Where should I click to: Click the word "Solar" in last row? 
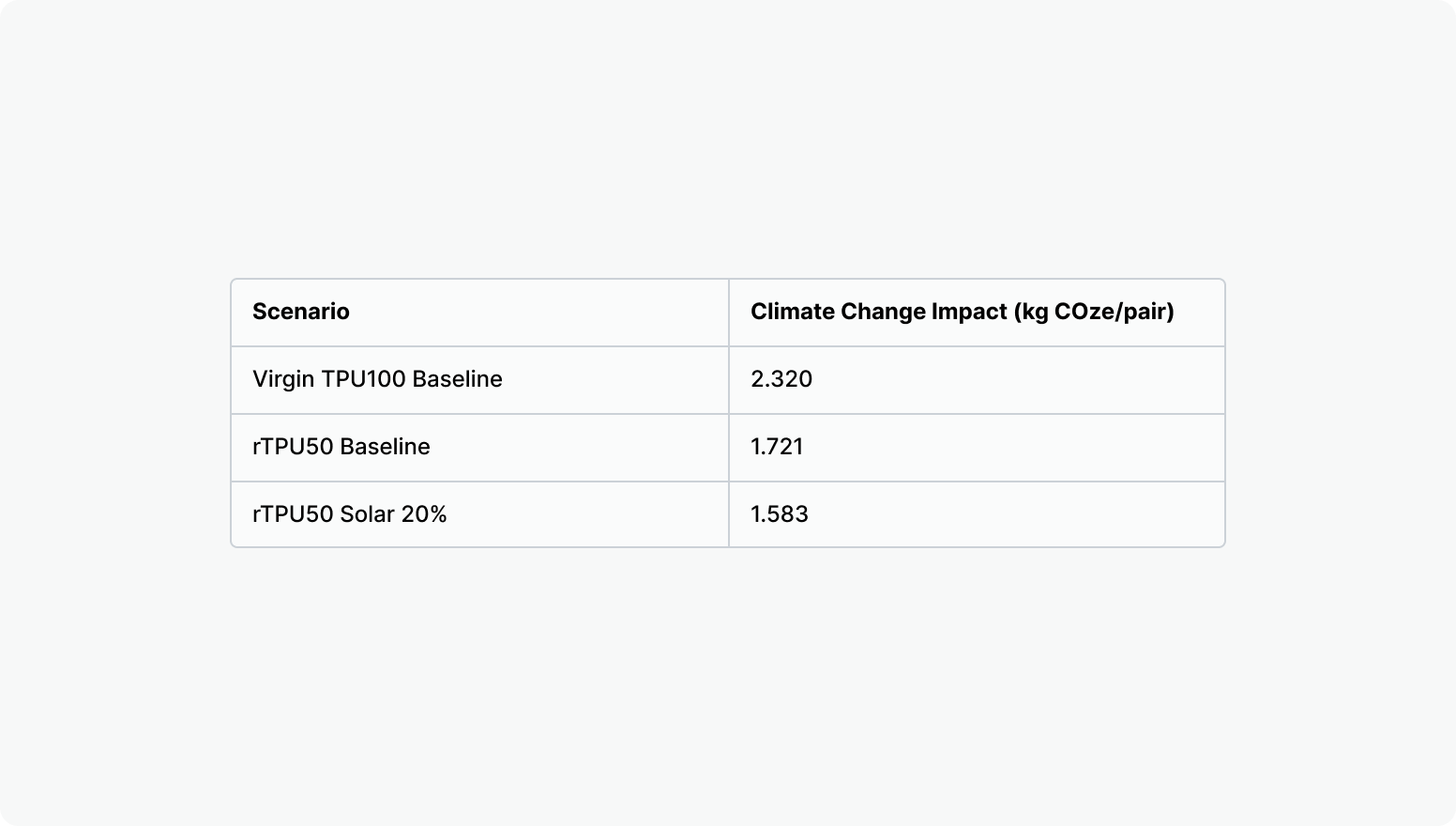367,514
